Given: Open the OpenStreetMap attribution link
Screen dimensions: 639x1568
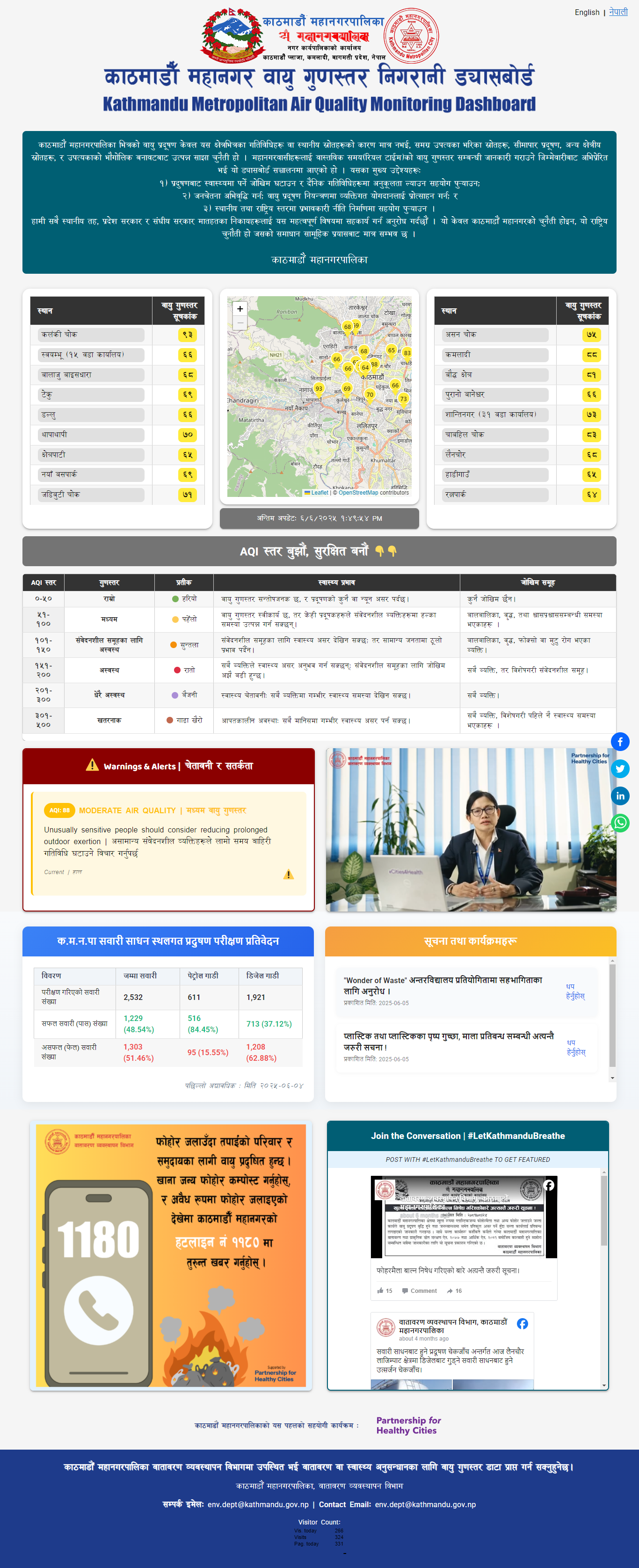Looking at the screenshot, I should click(358, 493).
